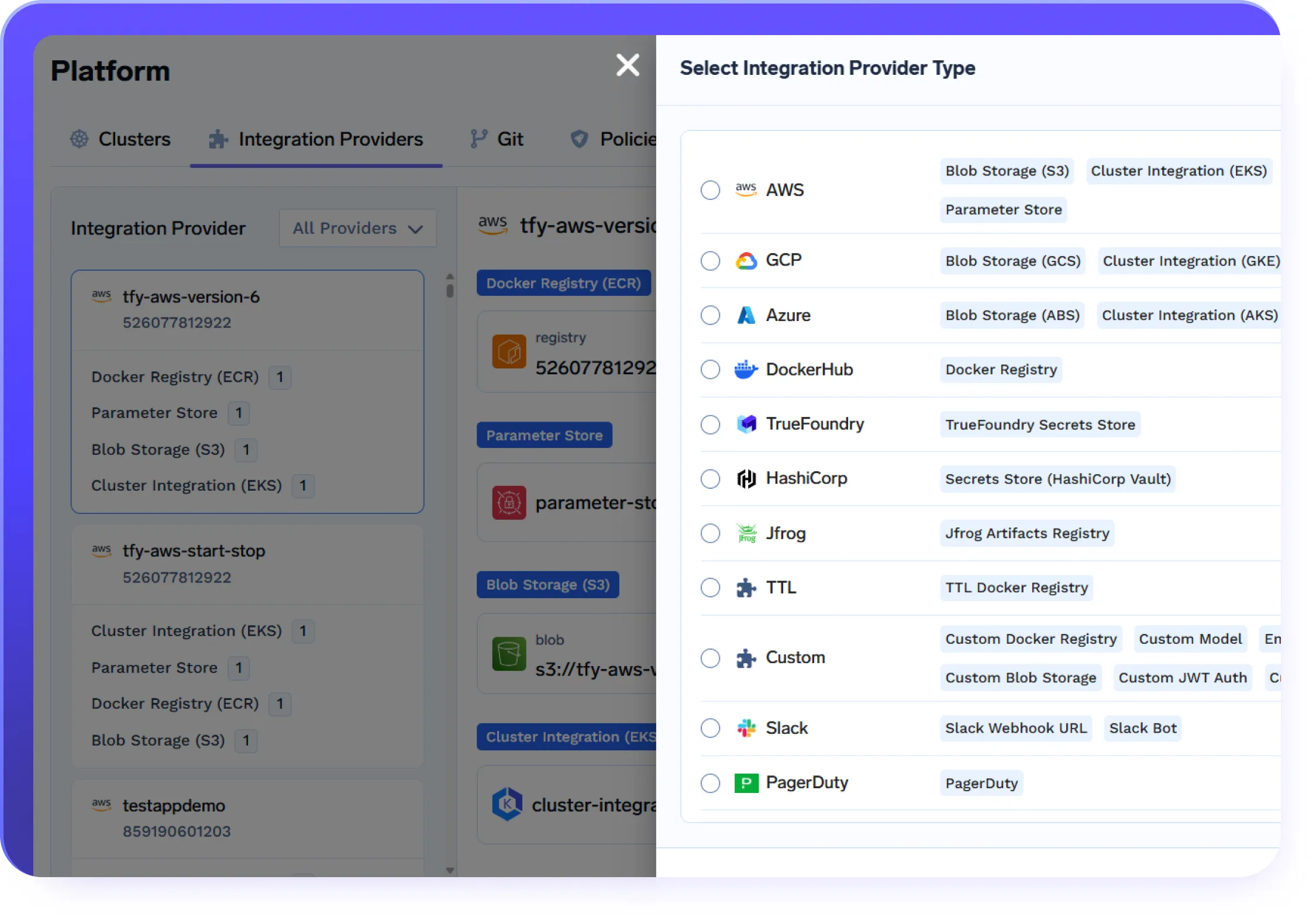Click the HashiCorp provider icon
The height and width of the screenshot is (921, 1316).
click(746, 478)
